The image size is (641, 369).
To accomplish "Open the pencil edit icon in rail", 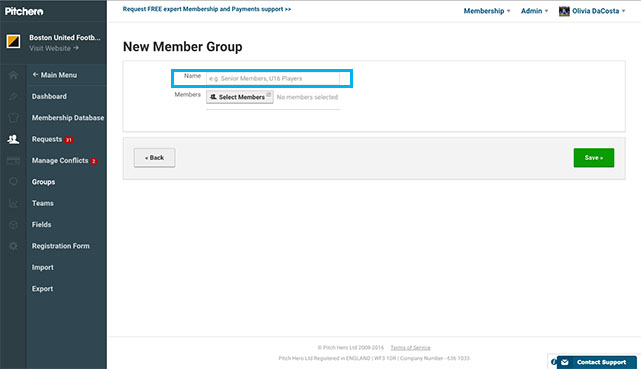I will pyautogui.click(x=13, y=96).
